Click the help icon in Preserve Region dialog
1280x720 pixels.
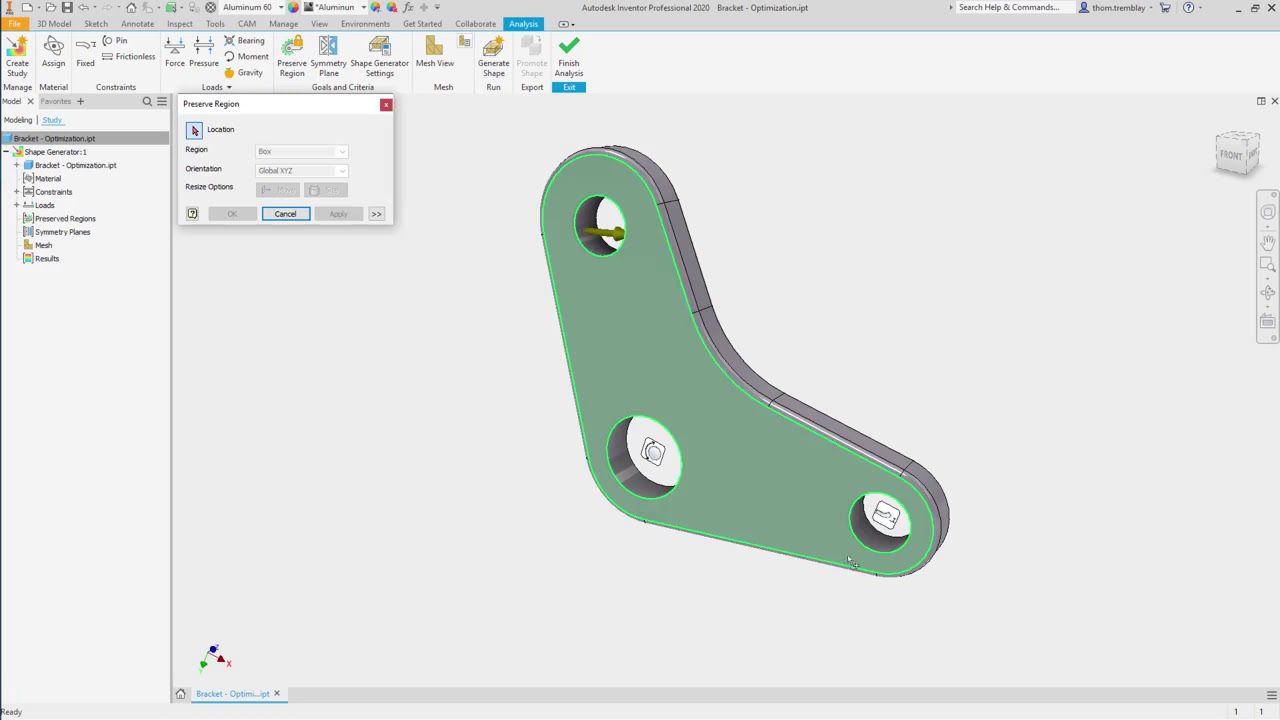pyautogui.click(x=192, y=213)
